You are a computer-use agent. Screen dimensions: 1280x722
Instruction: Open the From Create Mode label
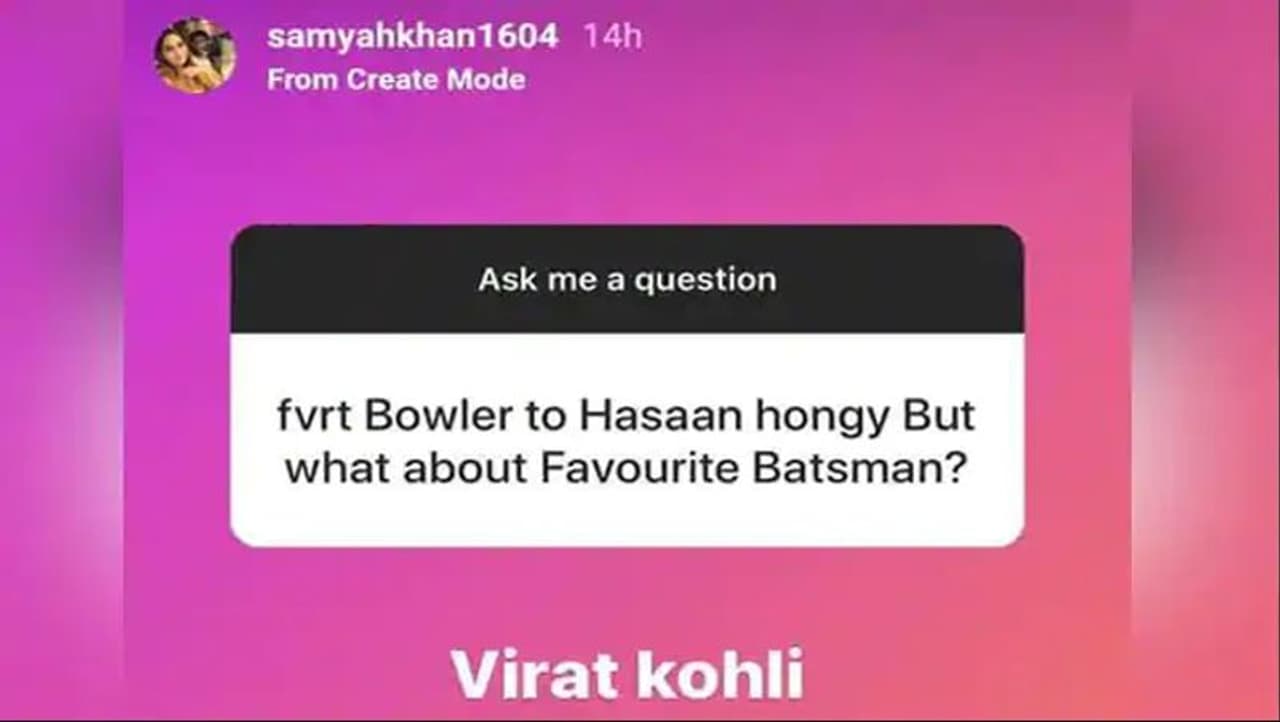396,80
